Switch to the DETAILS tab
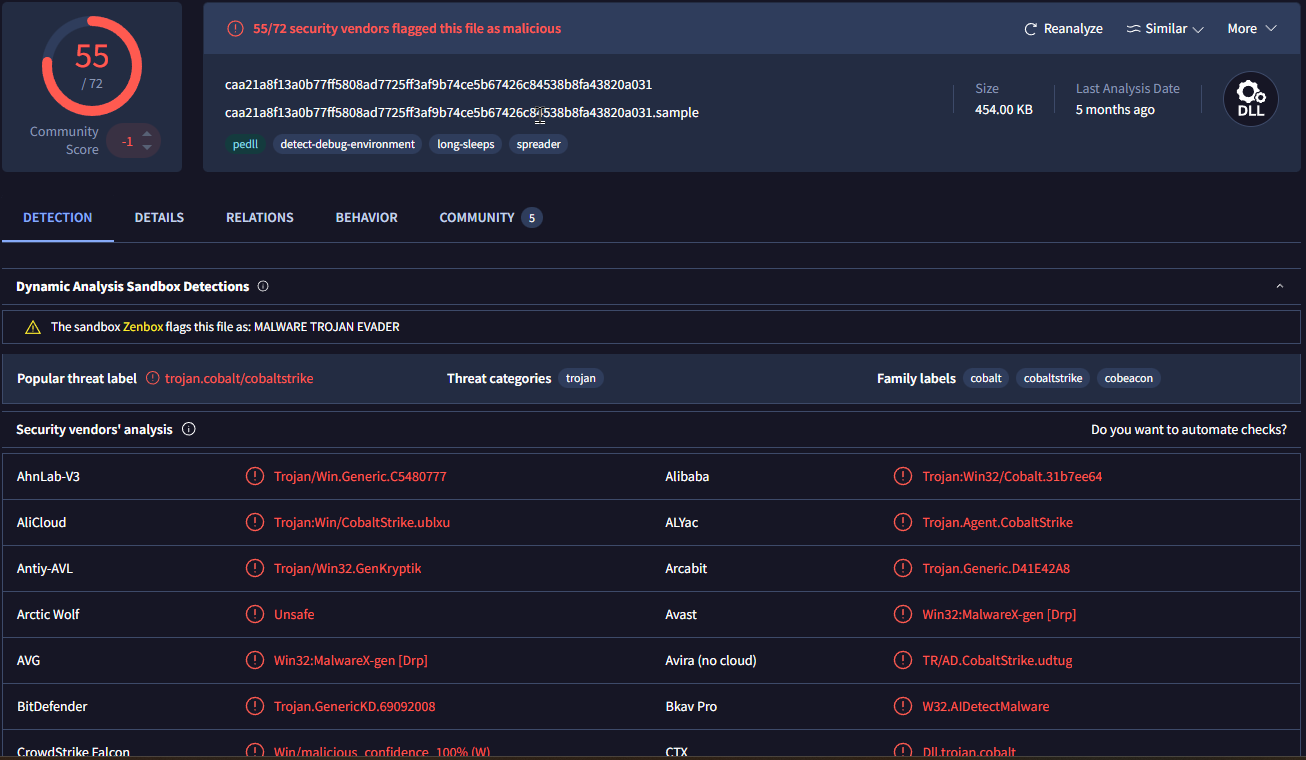Screen dimensions: 1306x760 coord(159,217)
